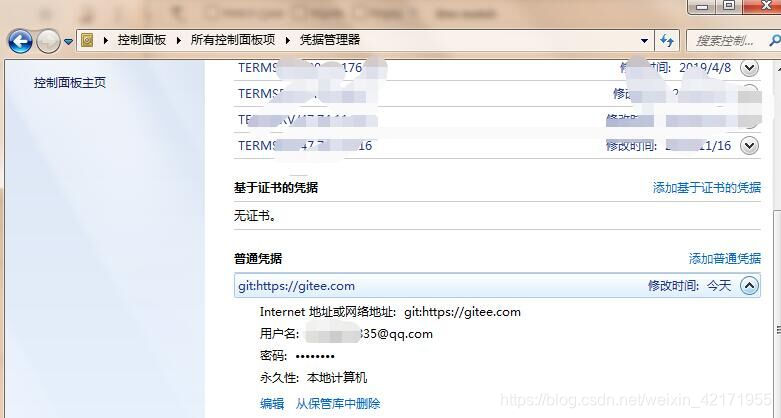Open the address bar history dropdown
Viewport: 781px width, 418px height.
pyautogui.click(x=644, y=41)
